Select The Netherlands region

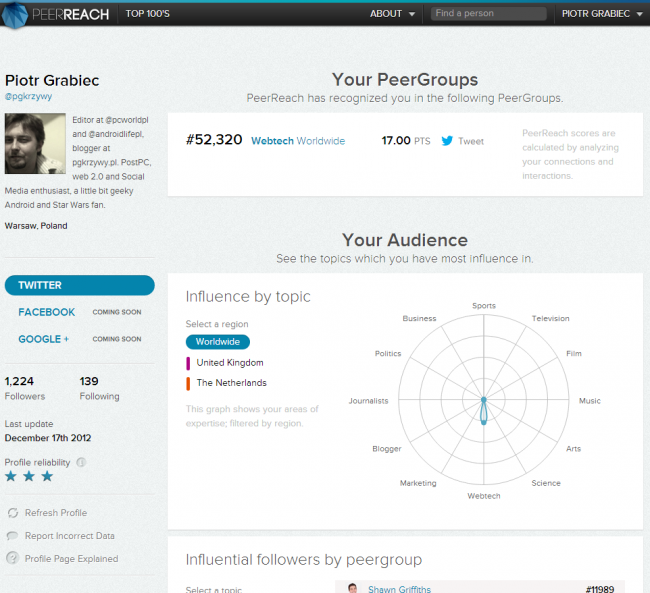click(231, 383)
